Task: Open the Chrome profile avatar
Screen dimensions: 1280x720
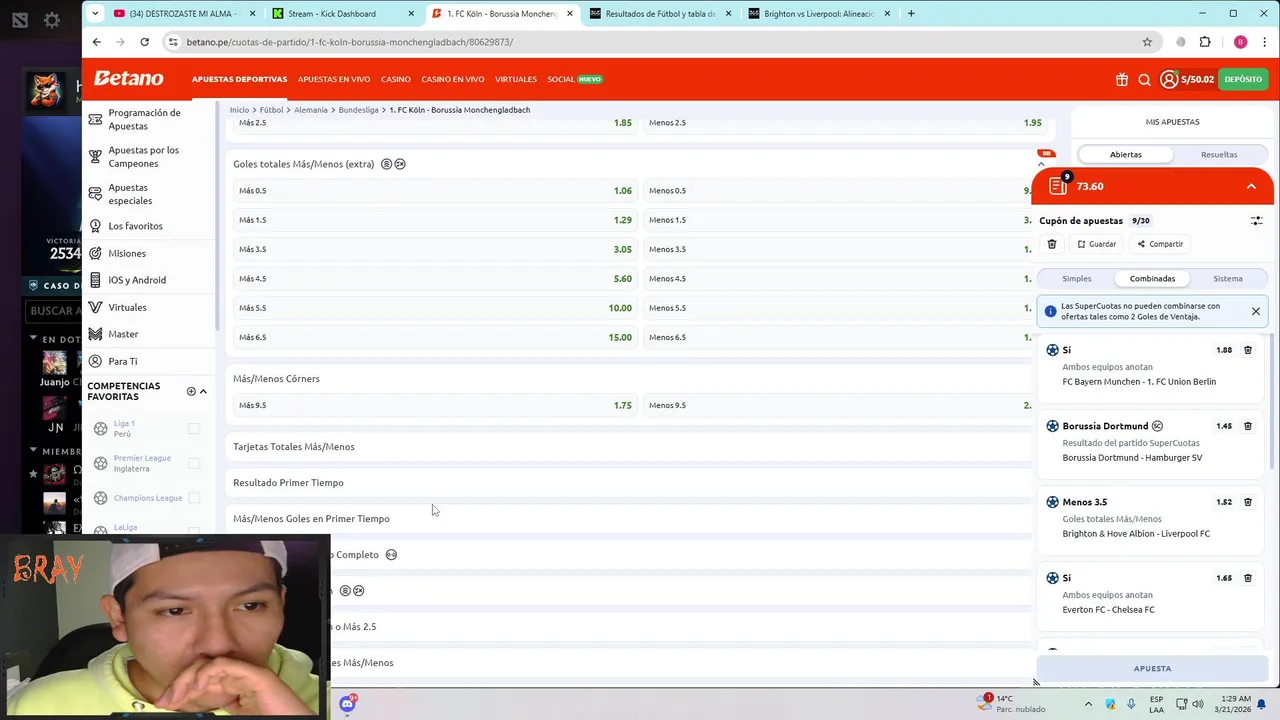Action: 1240,42
